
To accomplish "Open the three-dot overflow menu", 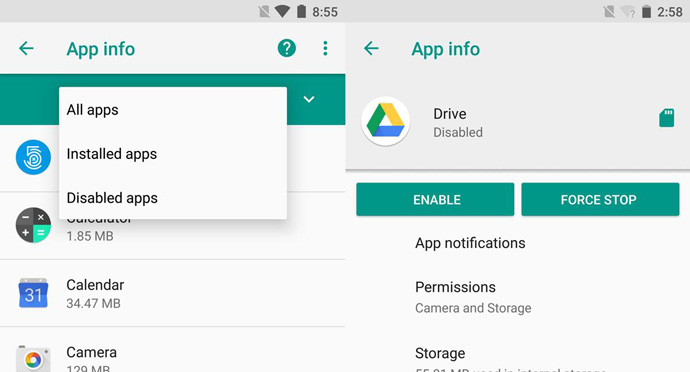I will 325,48.
